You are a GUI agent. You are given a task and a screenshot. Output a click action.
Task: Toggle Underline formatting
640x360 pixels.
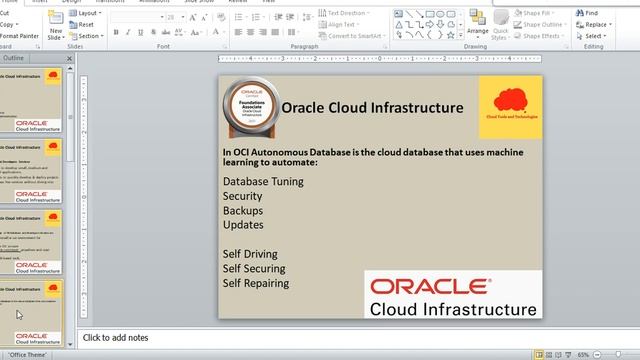pyautogui.click(x=140, y=32)
